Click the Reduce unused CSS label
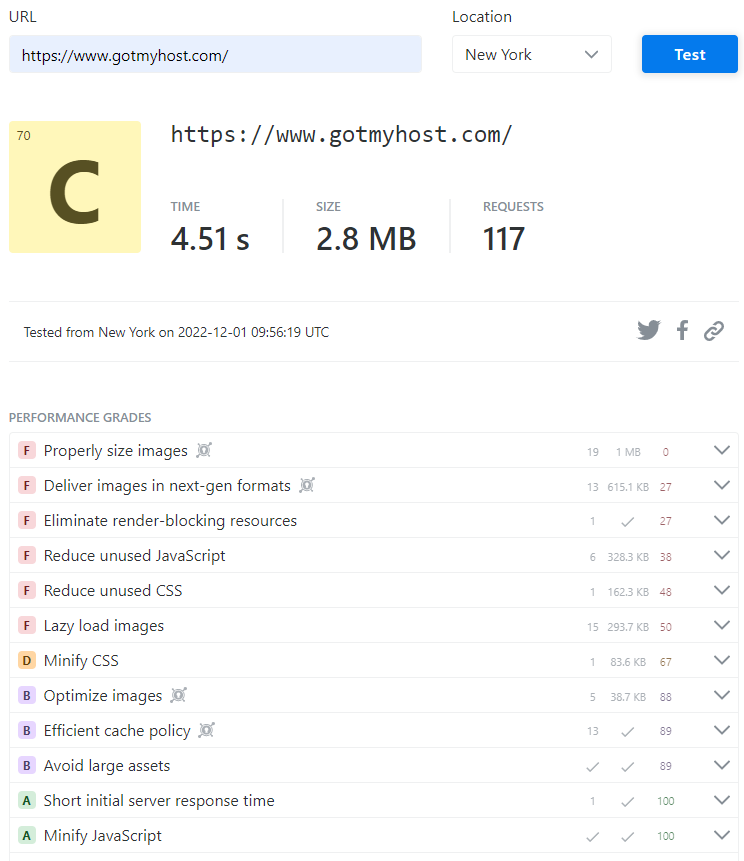Image resolution: width=744 pixels, height=861 pixels. [113, 591]
